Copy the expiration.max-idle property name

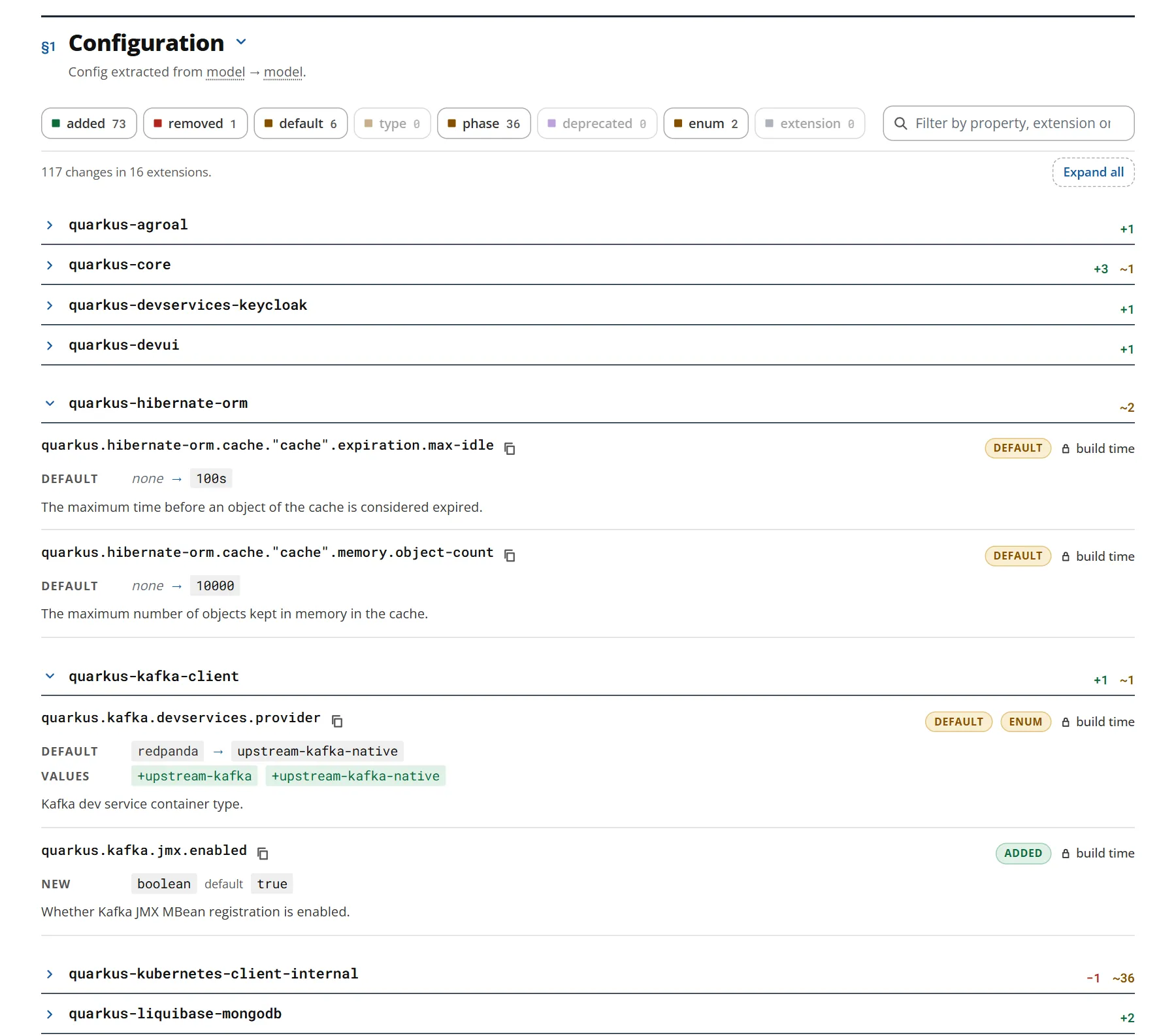(510, 448)
